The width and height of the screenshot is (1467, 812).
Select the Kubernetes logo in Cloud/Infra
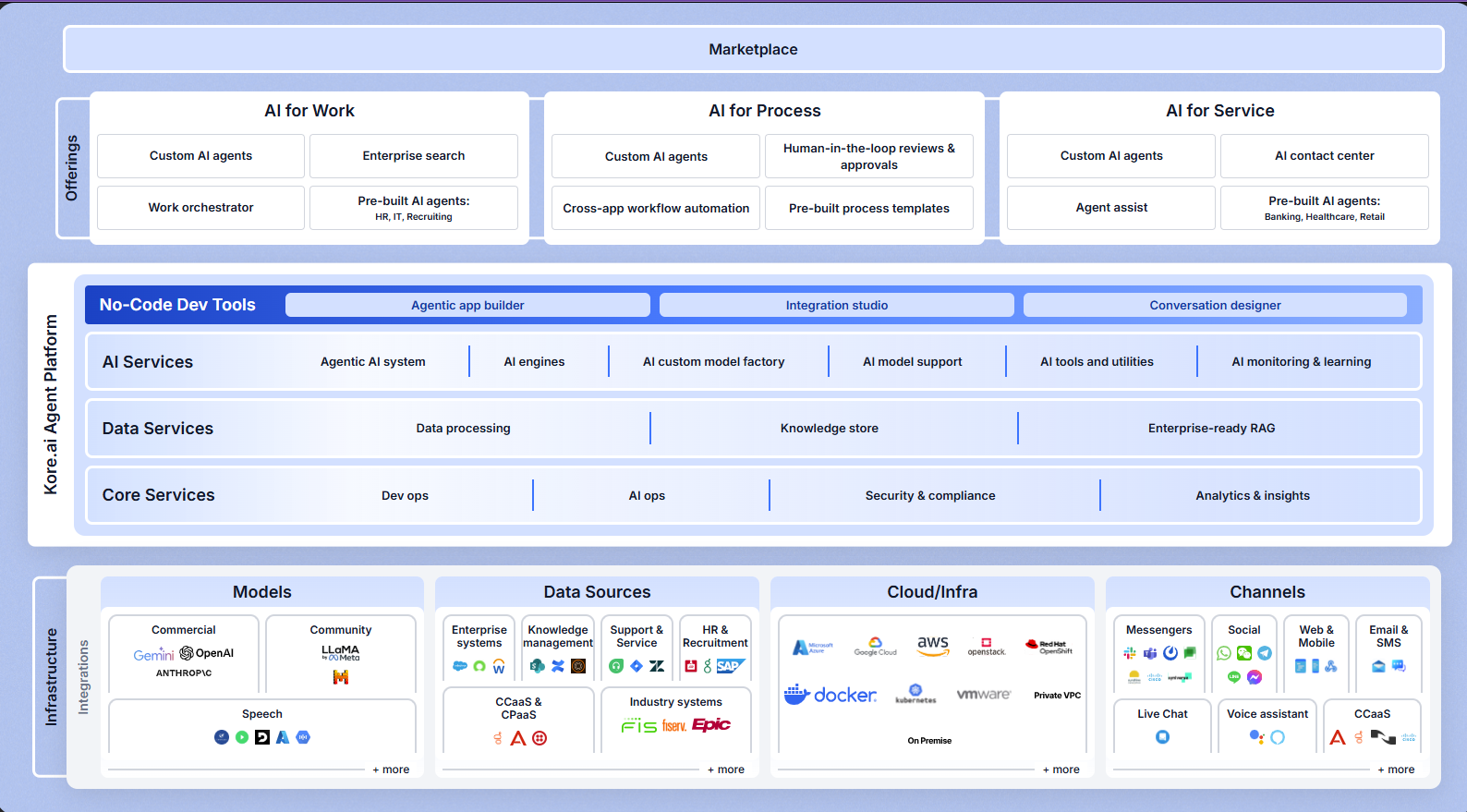pos(915,694)
